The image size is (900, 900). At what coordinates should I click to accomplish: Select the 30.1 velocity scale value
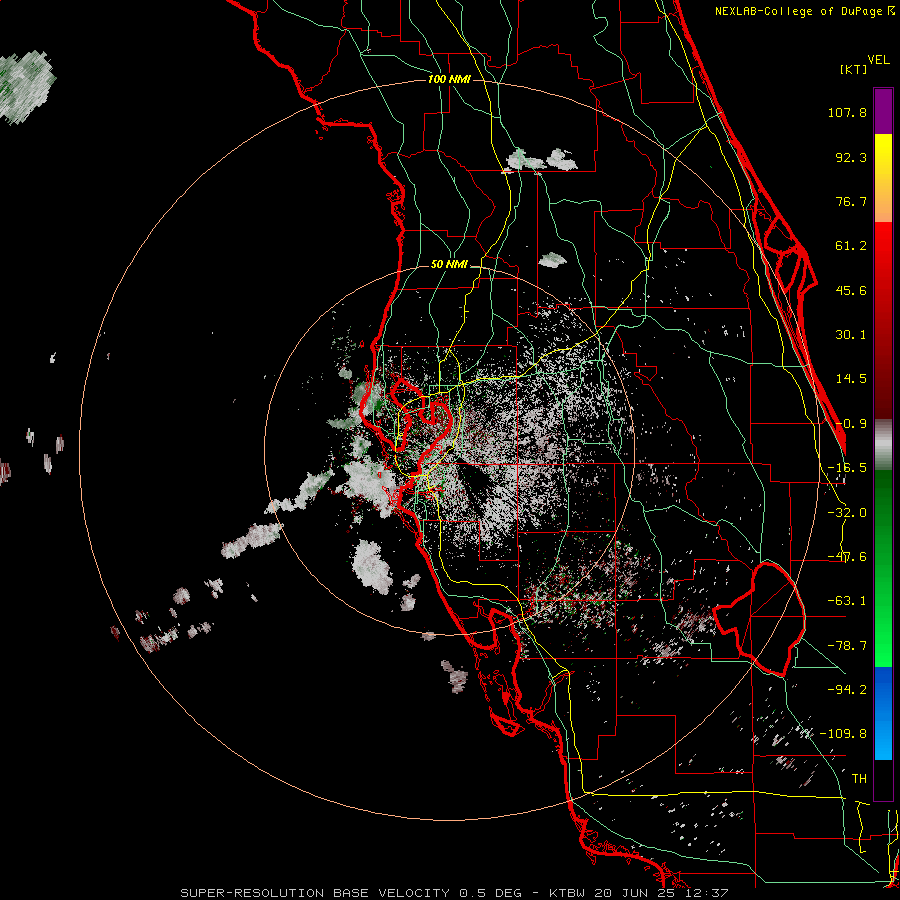pyautogui.click(x=851, y=335)
